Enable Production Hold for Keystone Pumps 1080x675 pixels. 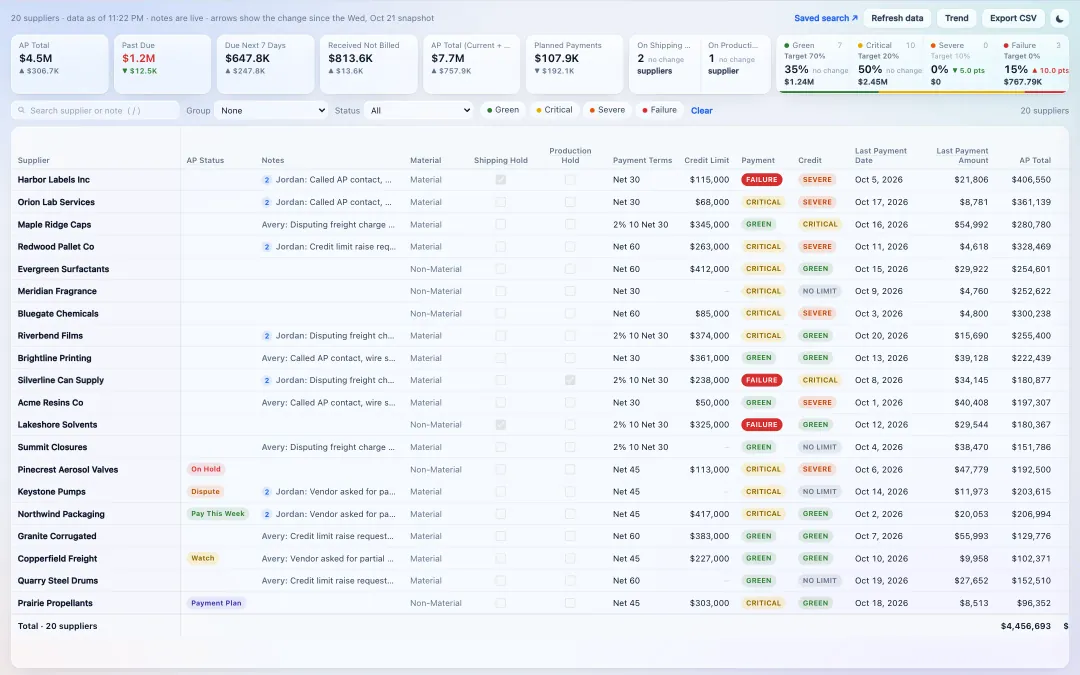[x=570, y=492]
